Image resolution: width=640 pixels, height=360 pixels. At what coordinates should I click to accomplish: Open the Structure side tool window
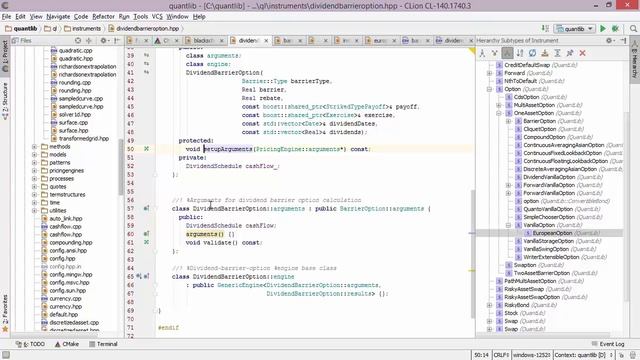(x=5, y=101)
